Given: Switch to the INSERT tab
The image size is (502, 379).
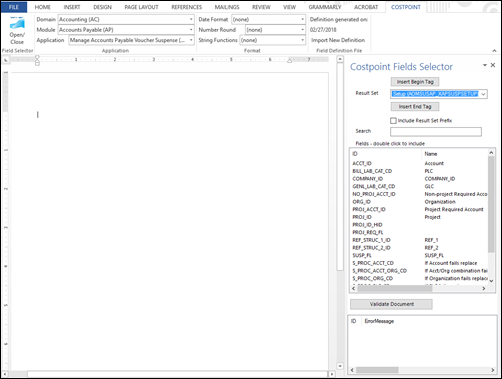Looking at the screenshot, I should click(x=72, y=7).
